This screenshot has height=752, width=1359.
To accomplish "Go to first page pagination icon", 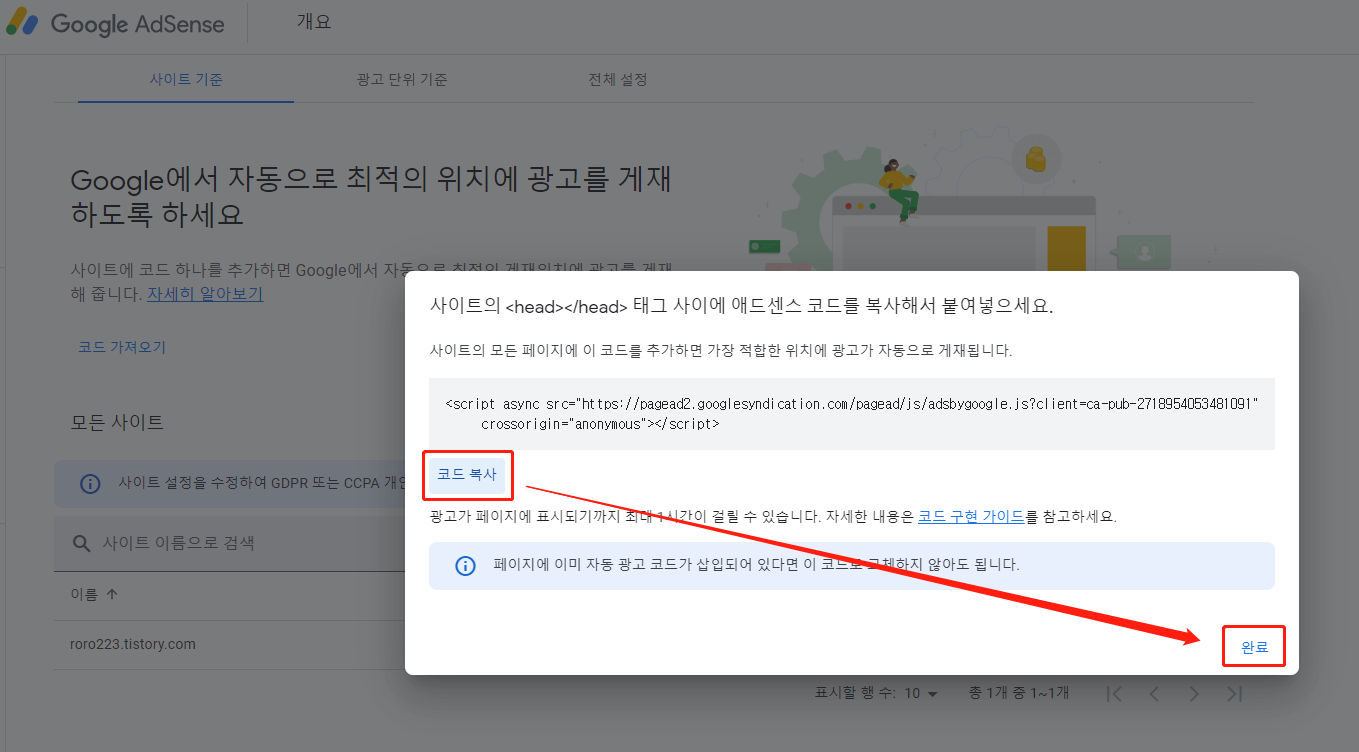I will pos(1115,693).
